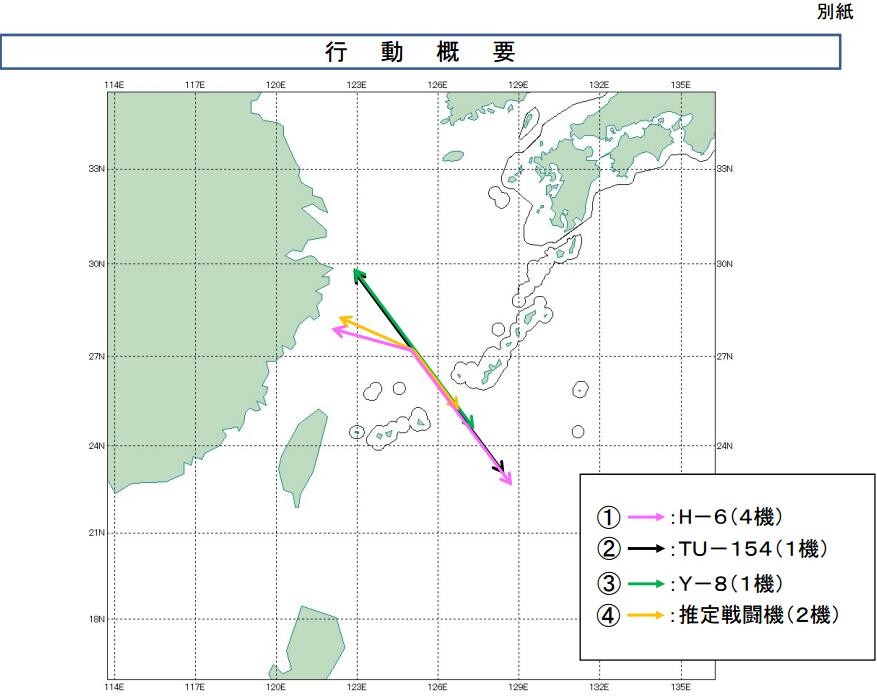Click the green arrowhead near 30N 123E

tap(356, 271)
